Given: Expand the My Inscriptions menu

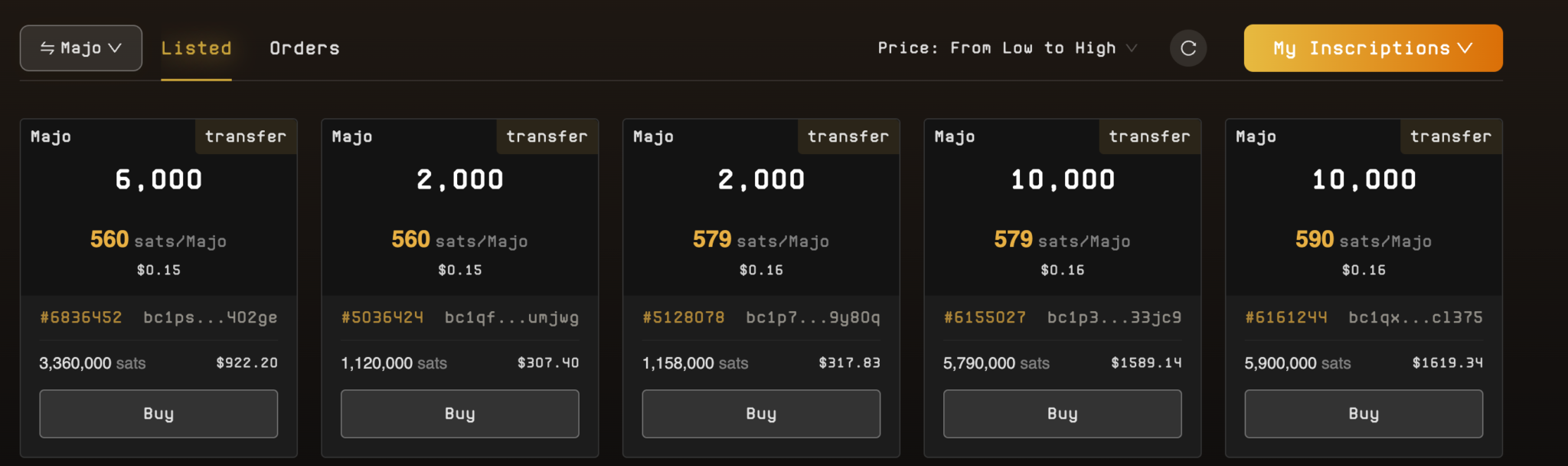Looking at the screenshot, I should [1373, 48].
